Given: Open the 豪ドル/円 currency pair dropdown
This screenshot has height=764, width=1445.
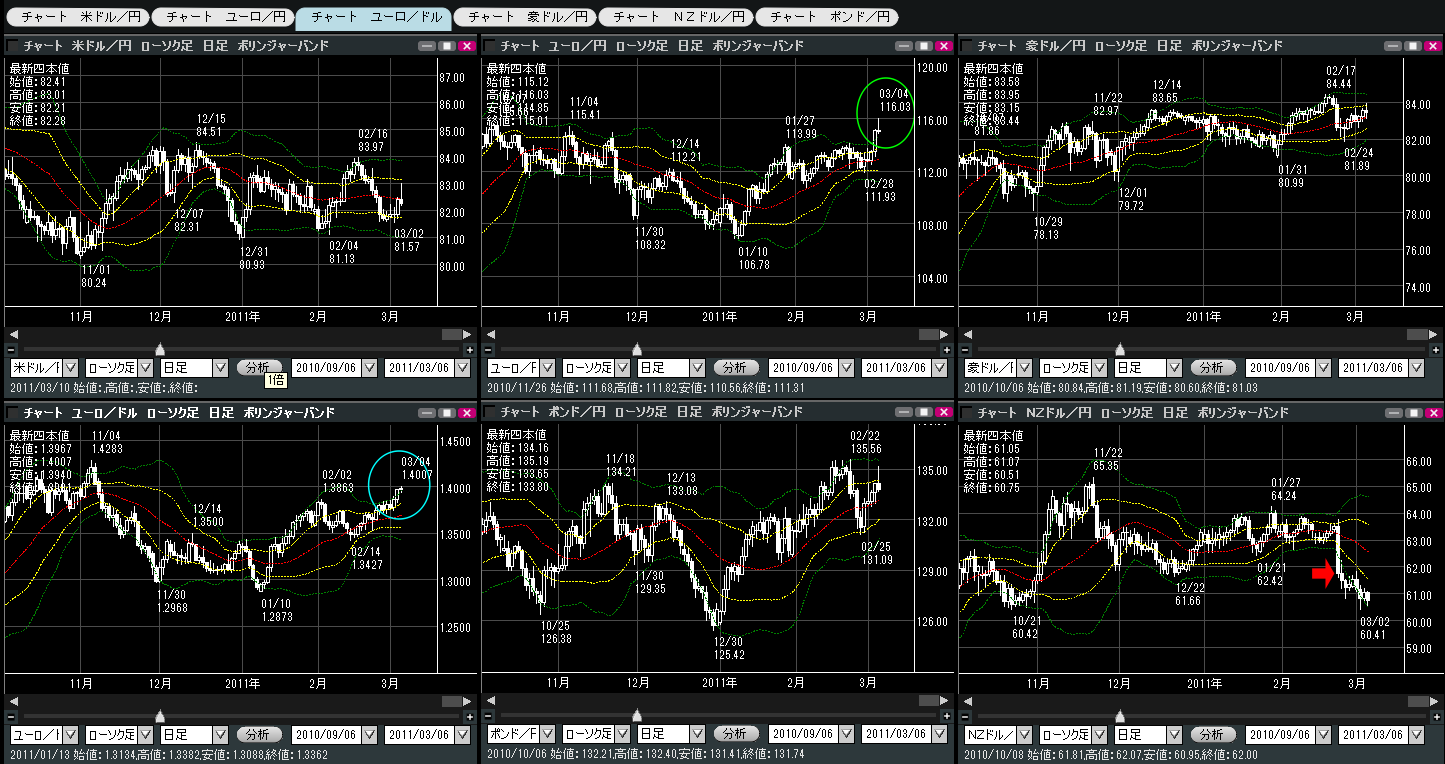Looking at the screenshot, I should pos(1023,368).
